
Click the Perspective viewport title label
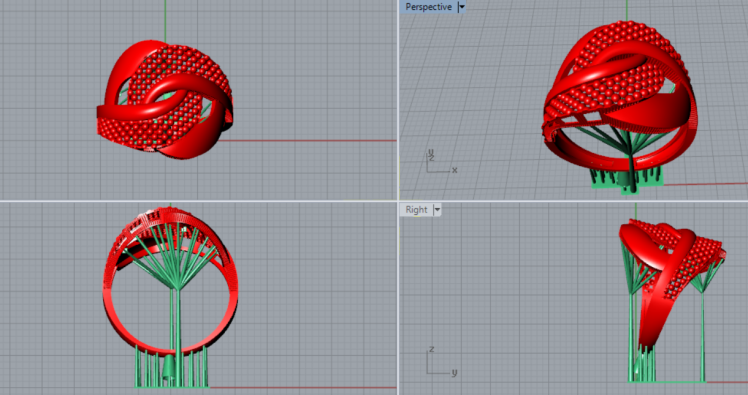428,7
